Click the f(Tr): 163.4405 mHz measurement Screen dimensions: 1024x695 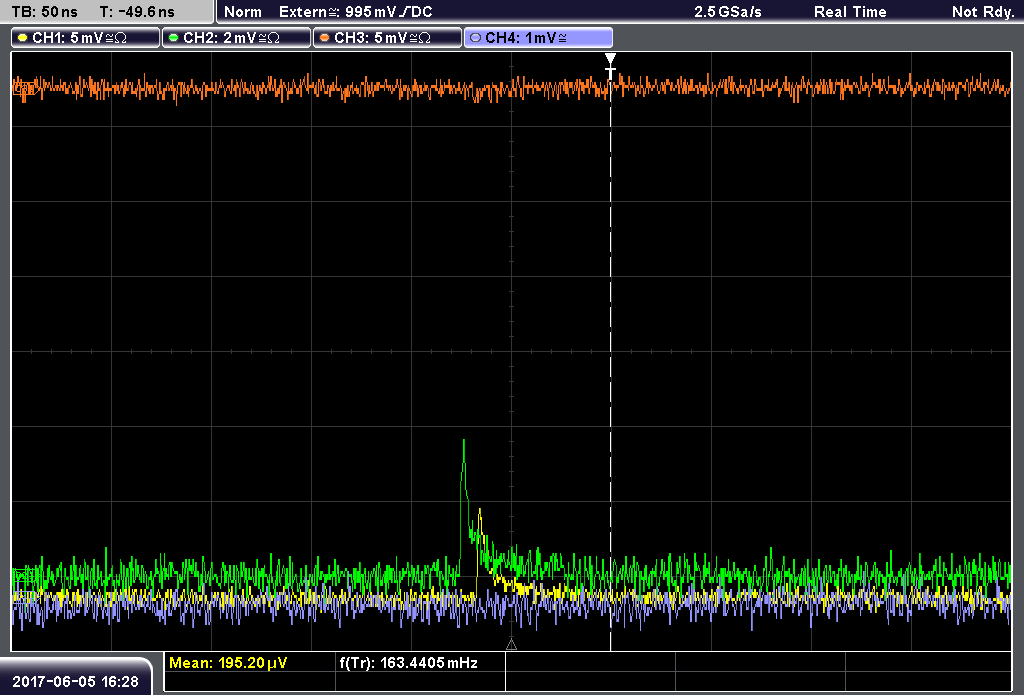click(409, 663)
